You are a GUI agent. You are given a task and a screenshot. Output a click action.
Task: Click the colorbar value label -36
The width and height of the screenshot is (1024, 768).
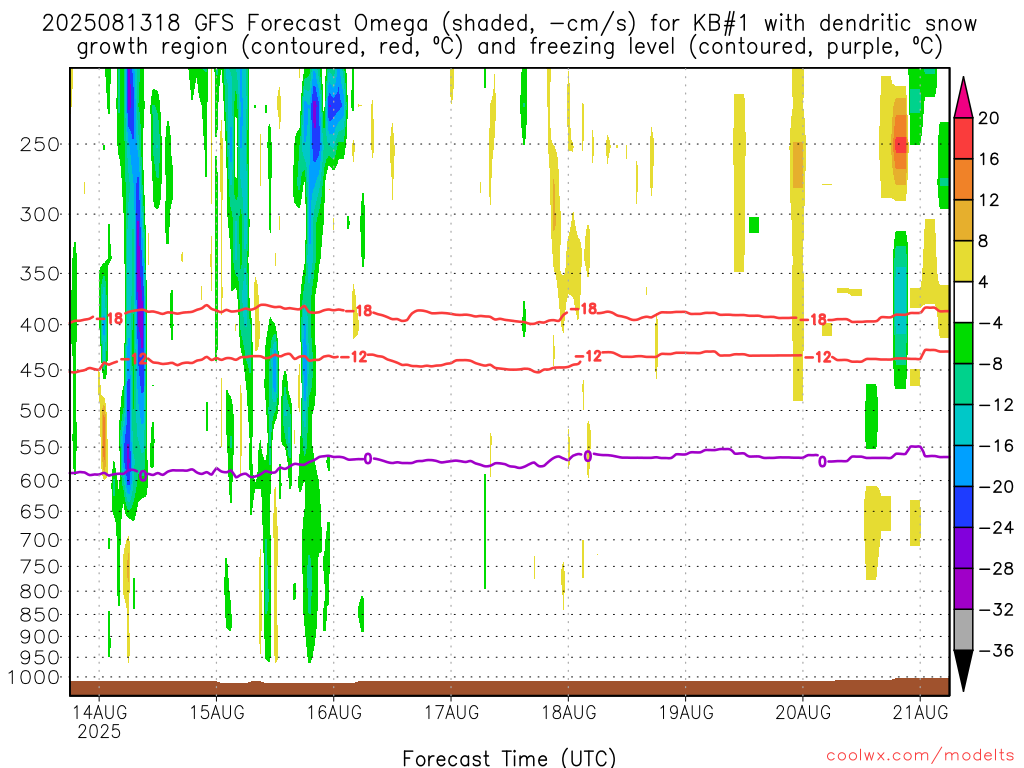995,650
